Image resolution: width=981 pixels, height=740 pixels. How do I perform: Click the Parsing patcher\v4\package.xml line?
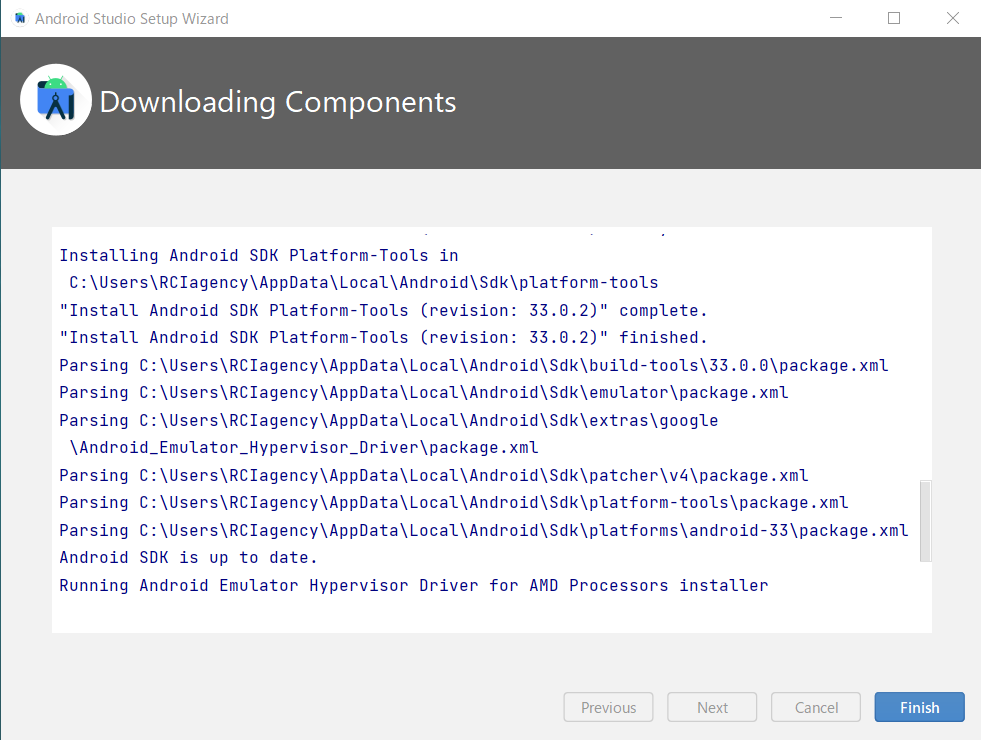pyautogui.click(x=434, y=475)
